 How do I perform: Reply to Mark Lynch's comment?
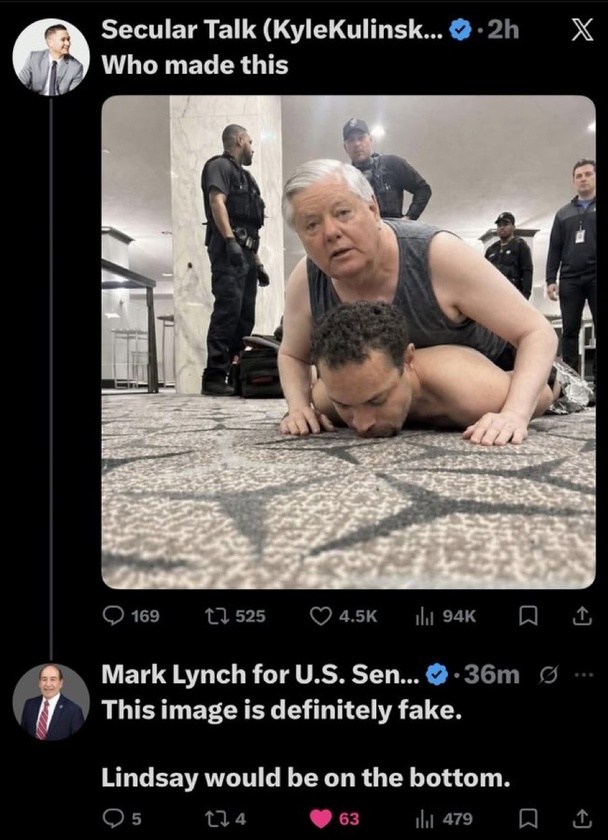122,818
